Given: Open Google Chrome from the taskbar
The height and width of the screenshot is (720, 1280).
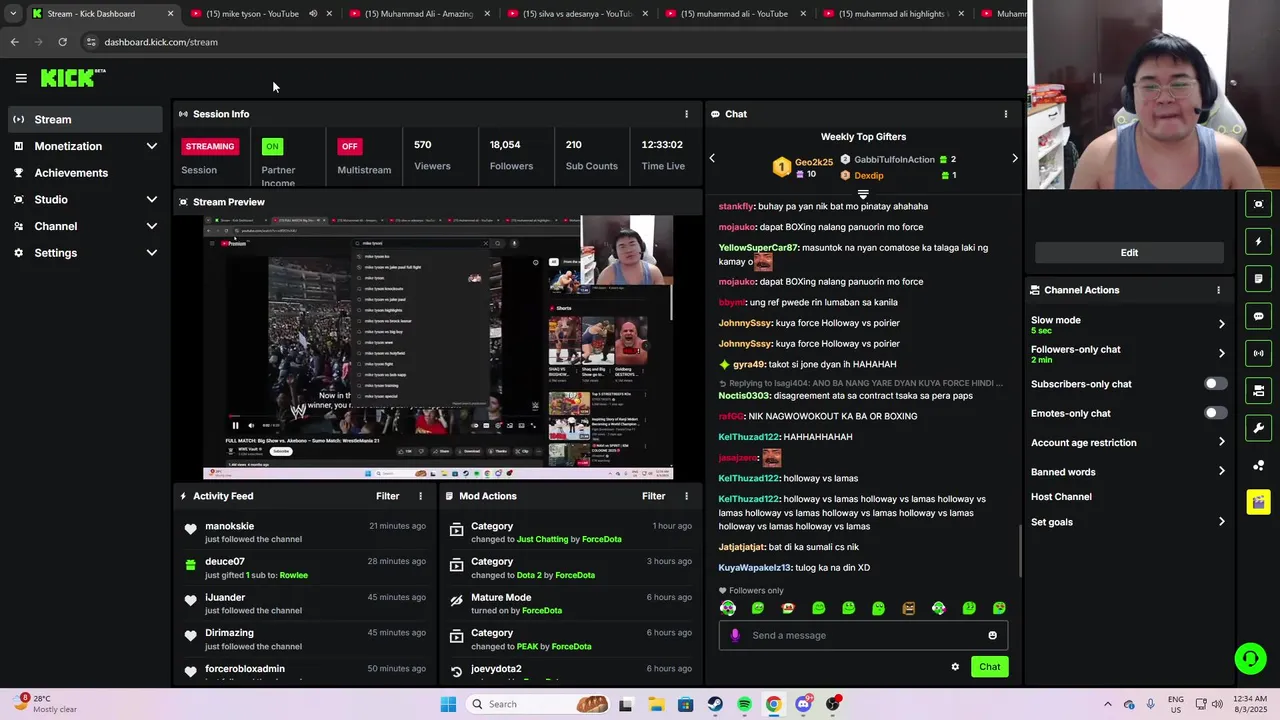Looking at the screenshot, I should coord(773,704).
